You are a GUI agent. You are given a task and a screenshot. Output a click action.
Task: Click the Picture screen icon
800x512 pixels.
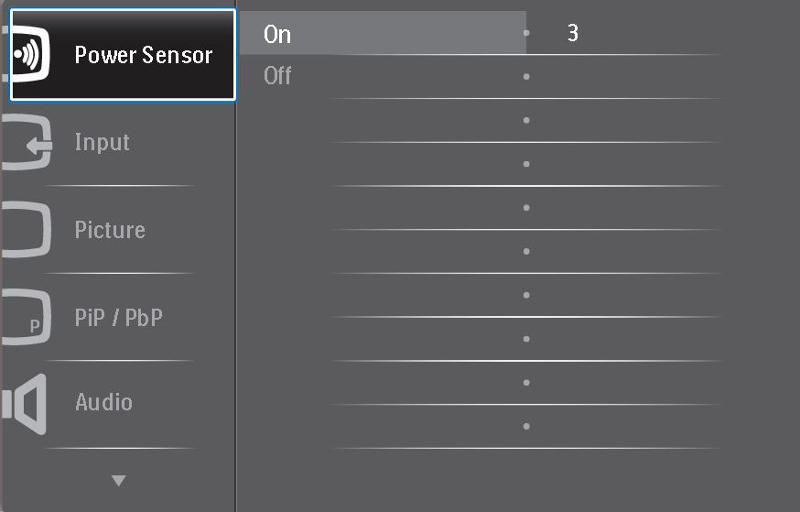(x=27, y=229)
